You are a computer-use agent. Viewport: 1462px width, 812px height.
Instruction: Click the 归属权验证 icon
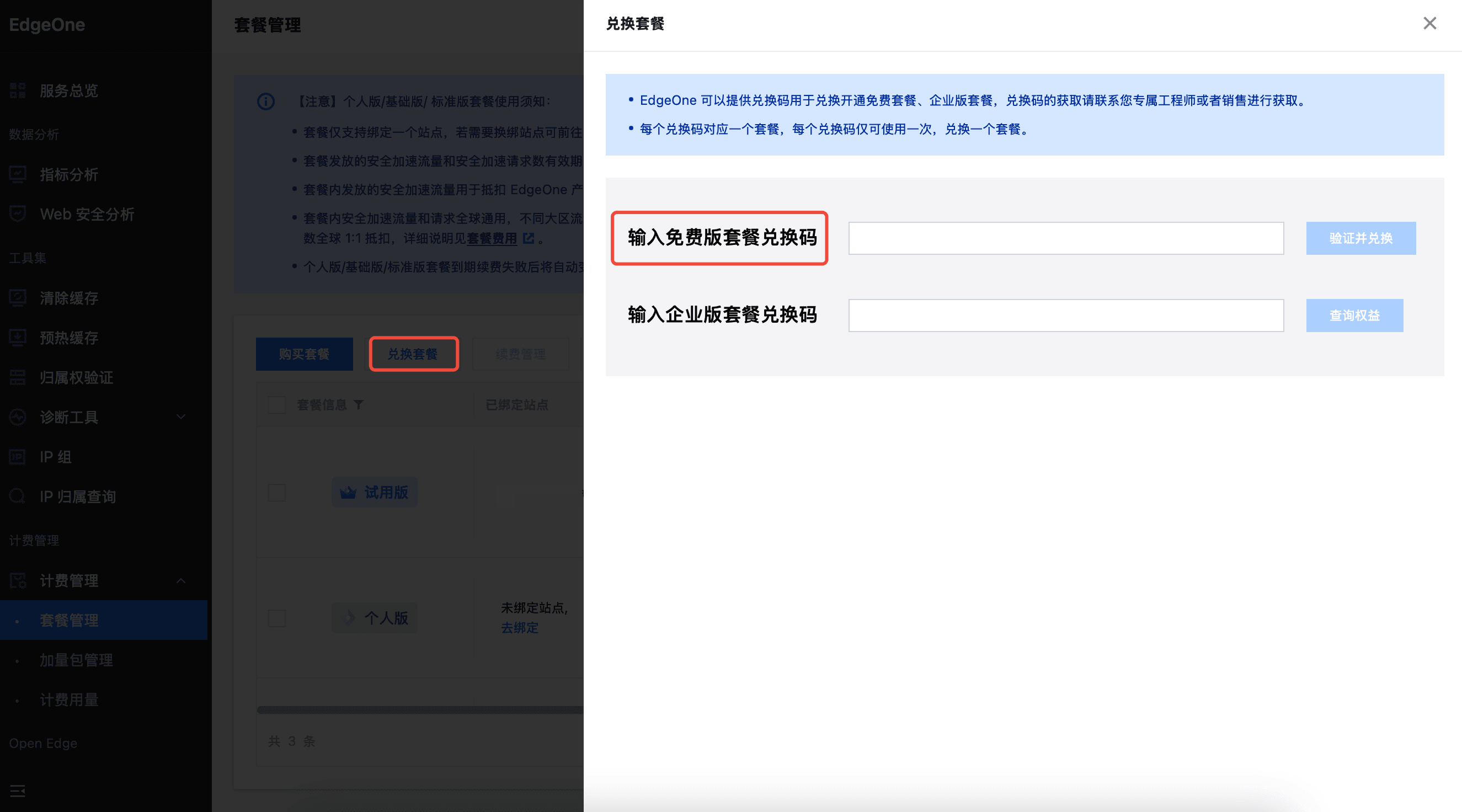coord(18,377)
